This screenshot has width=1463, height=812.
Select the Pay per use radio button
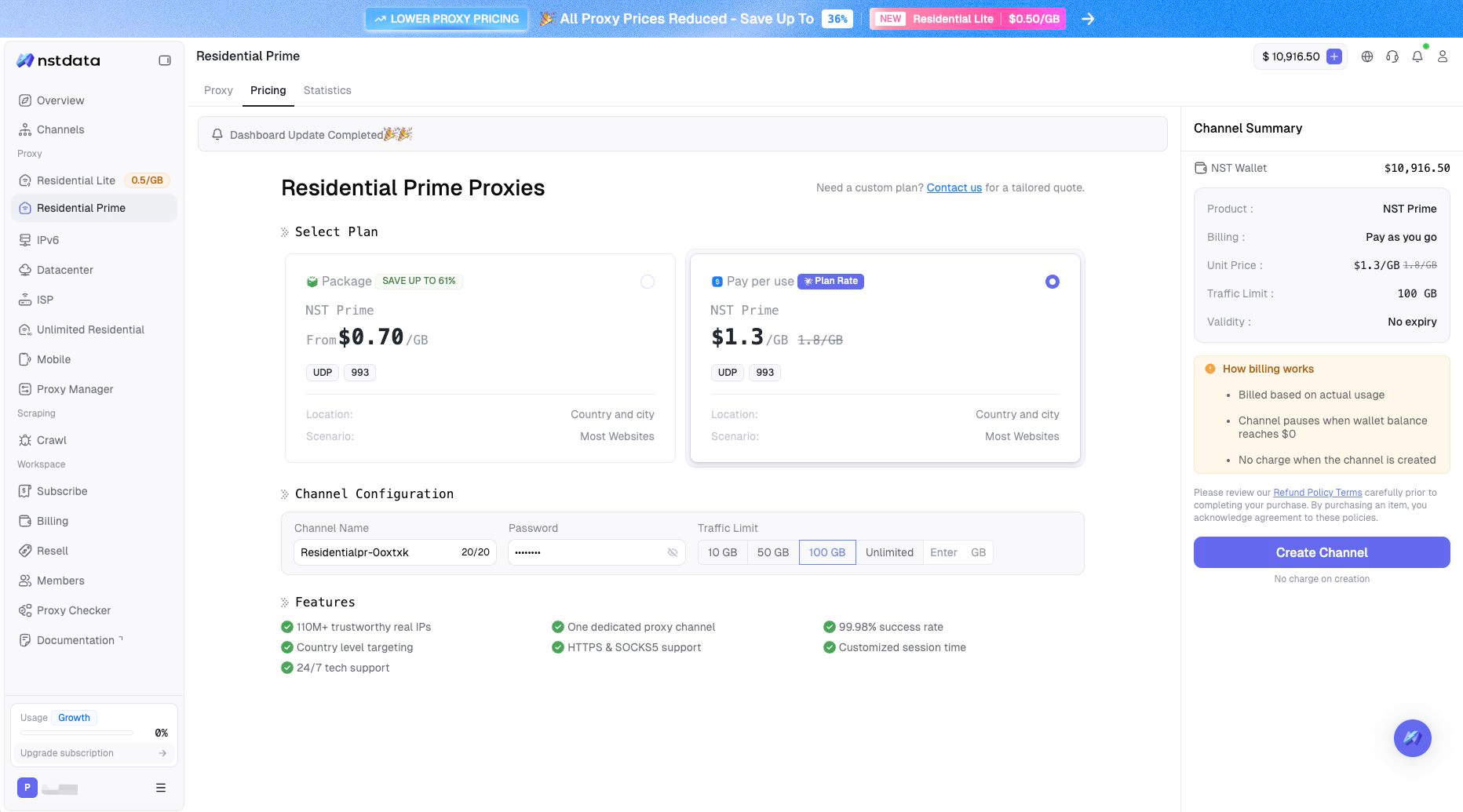click(x=1053, y=282)
